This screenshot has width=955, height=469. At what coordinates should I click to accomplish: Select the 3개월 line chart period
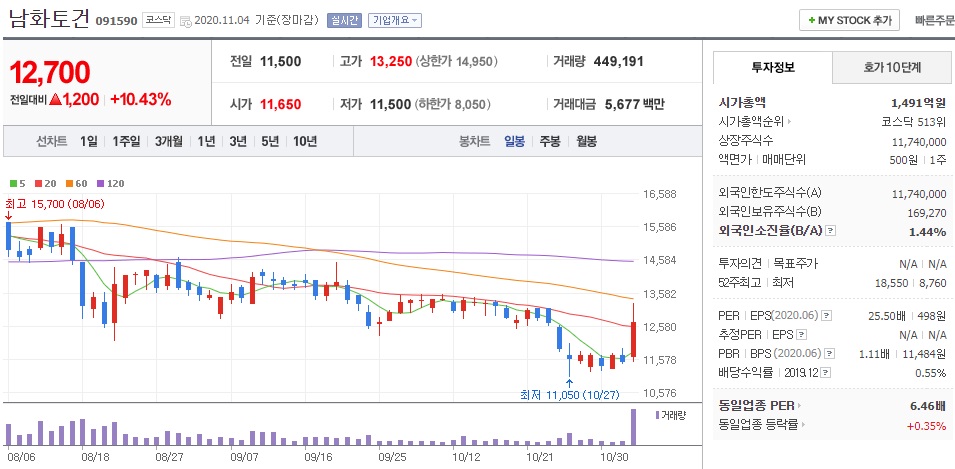(x=169, y=142)
